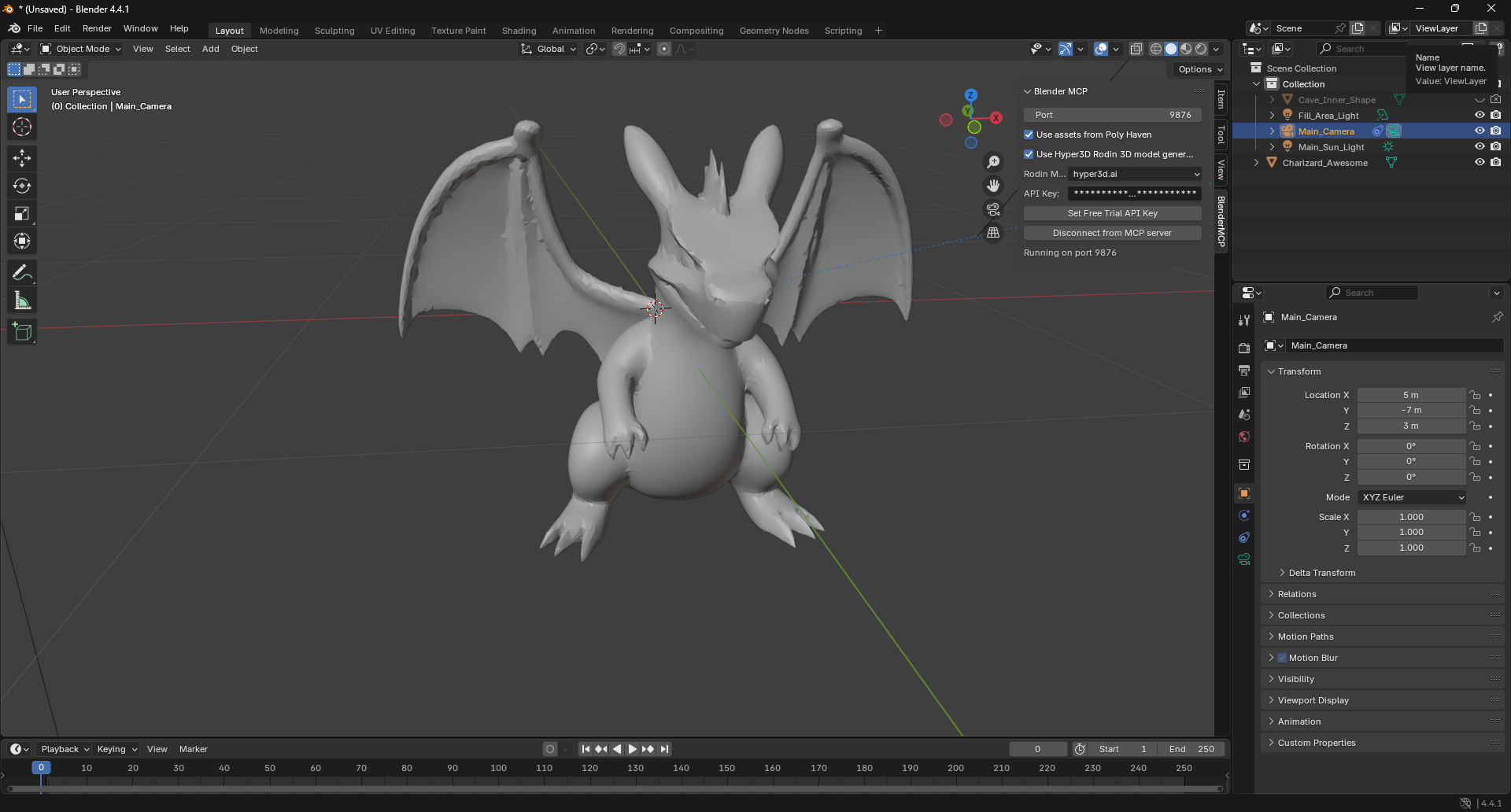Expand the Delta Transform section
The height and width of the screenshot is (812, 1511).
click(x=1321, y=573)
